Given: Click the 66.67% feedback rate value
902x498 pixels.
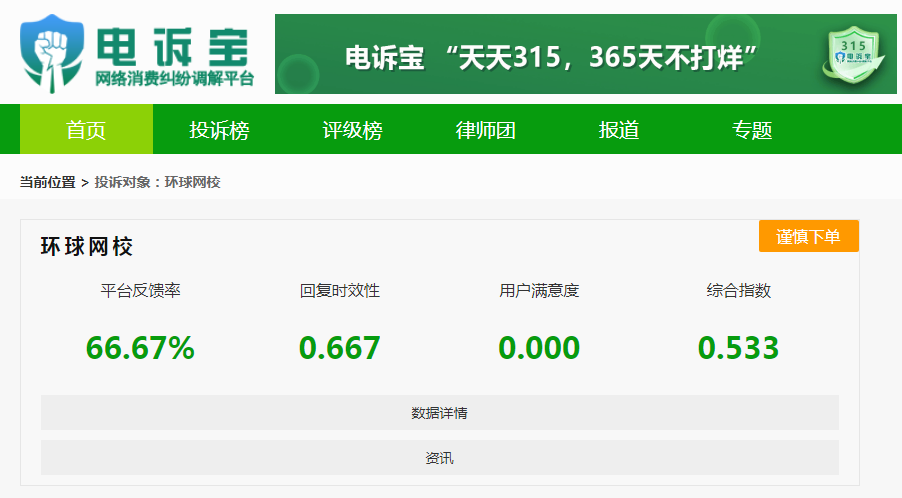Looking at the screenshot, I should pyautogui.click(x=140, y=348).
